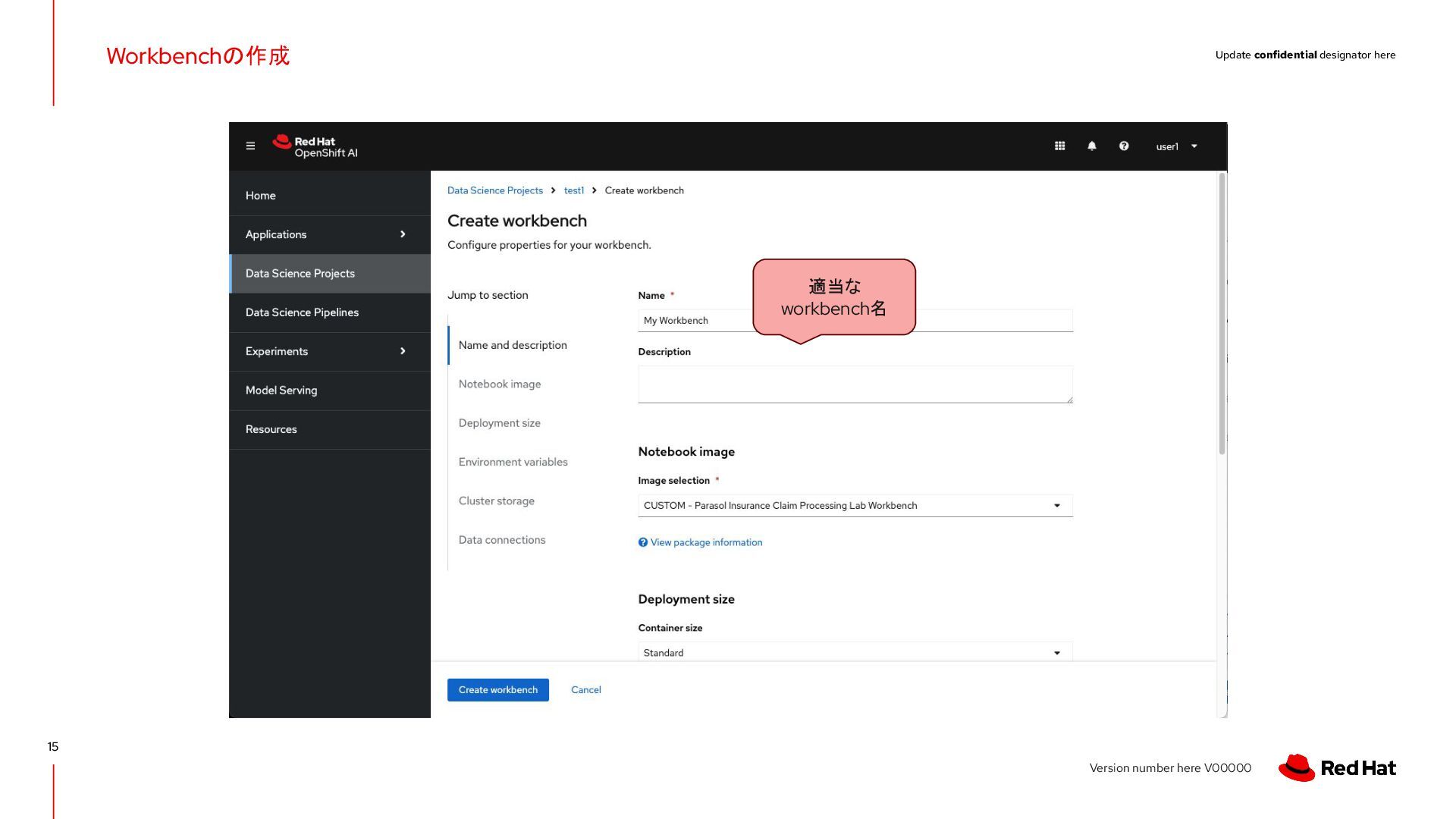Open the Container size dropdown
This screenshot has height=819, width=1456.
pyautogui.click(x=855, y=652)
